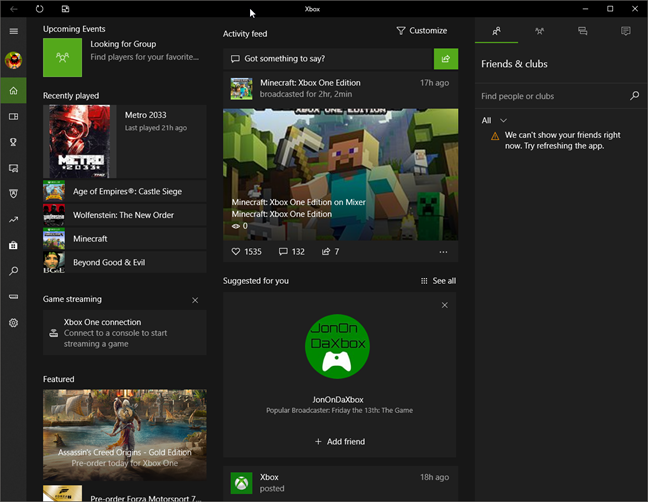Screen dimensions: 648x502
Task: Click the back arrow in title bar
Action: click(14, 9)
